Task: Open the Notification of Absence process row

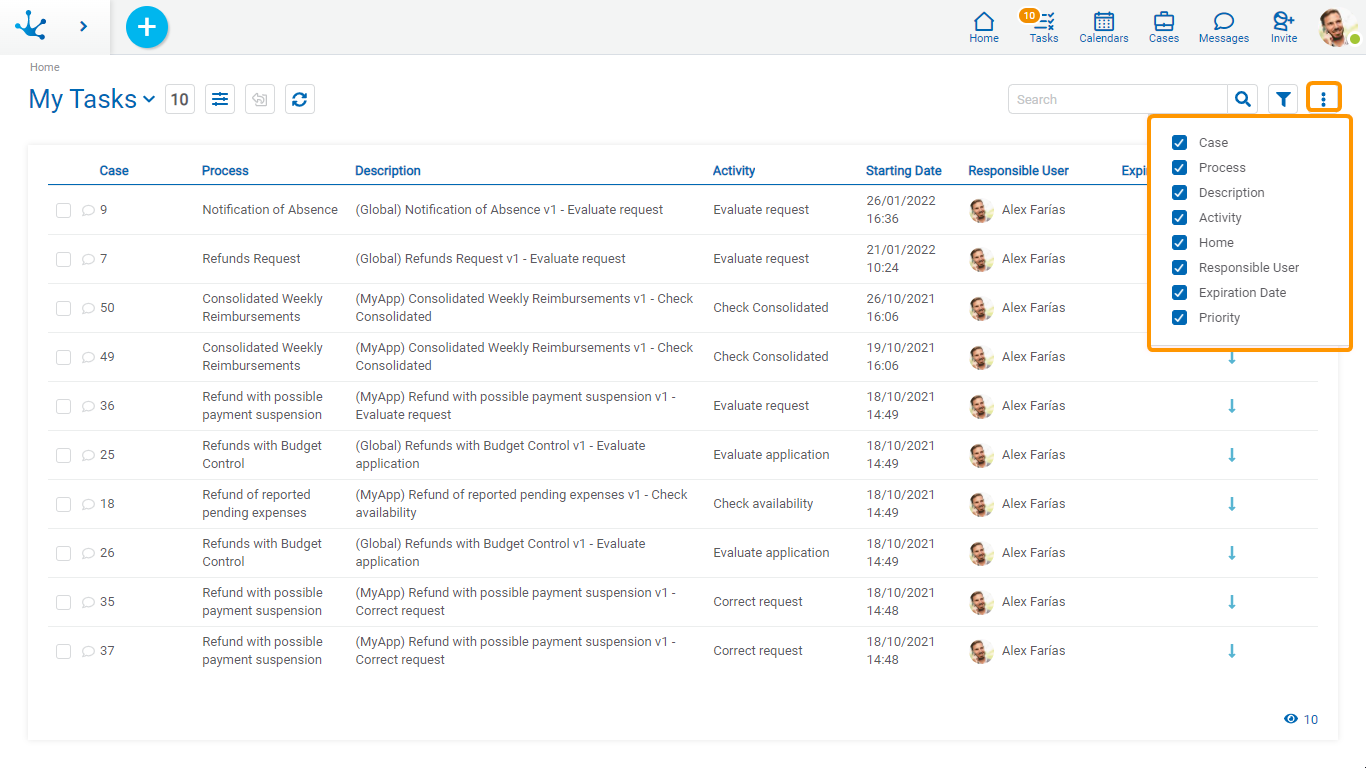Action: point(270,210)
